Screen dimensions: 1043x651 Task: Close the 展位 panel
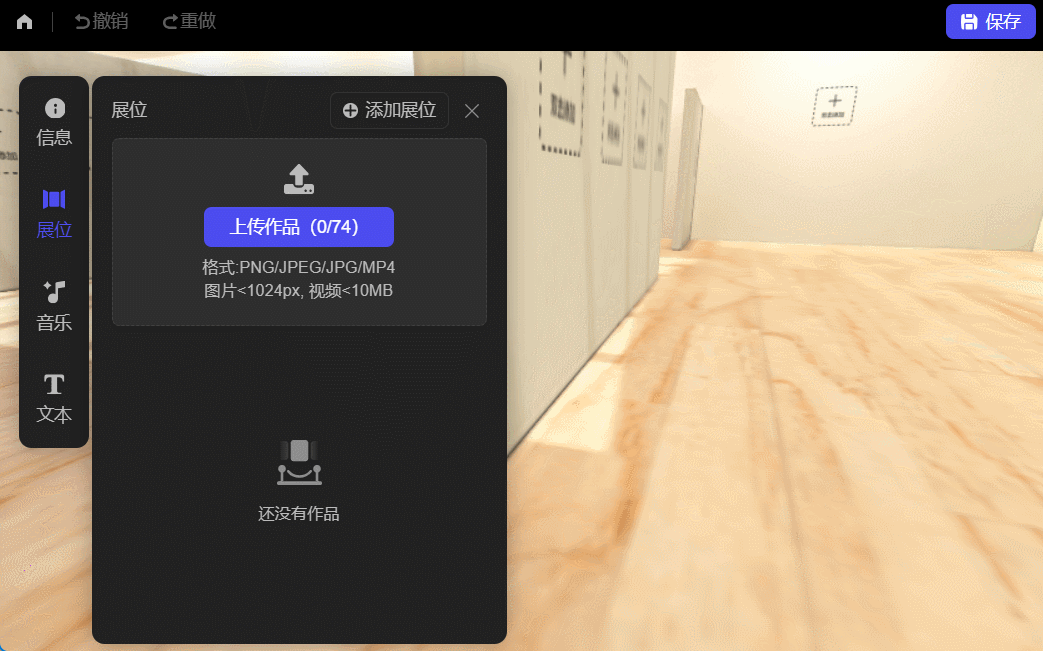pyautogui.click(x=472, y=111)
